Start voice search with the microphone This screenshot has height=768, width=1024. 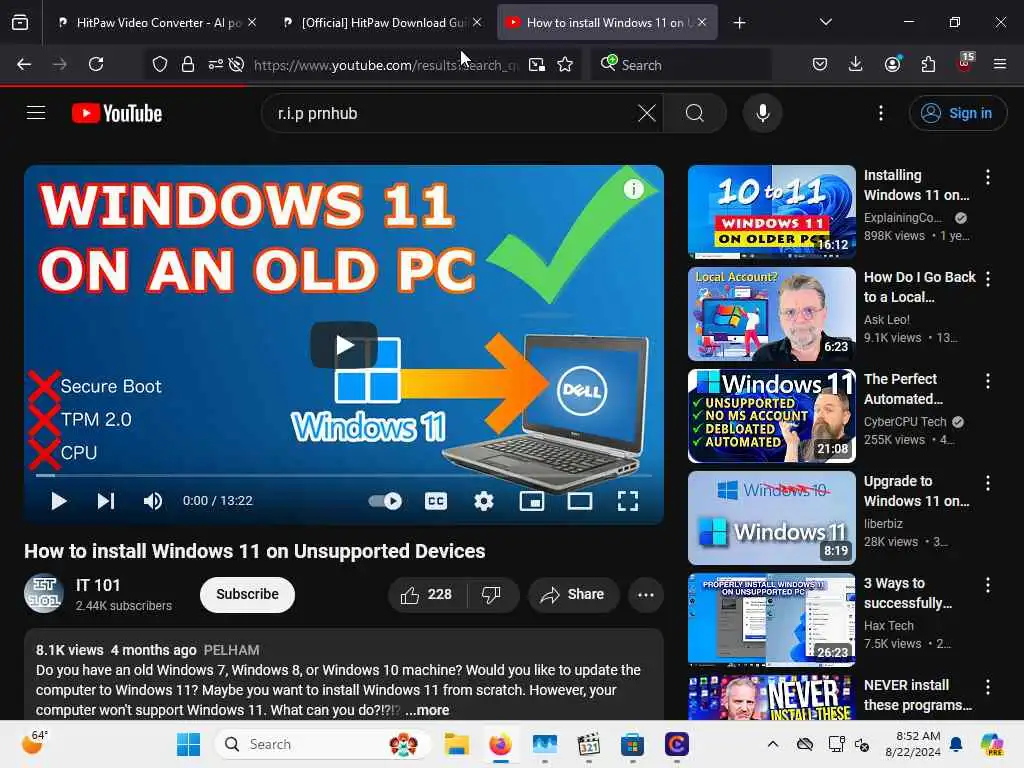click(x=762, y=113)
